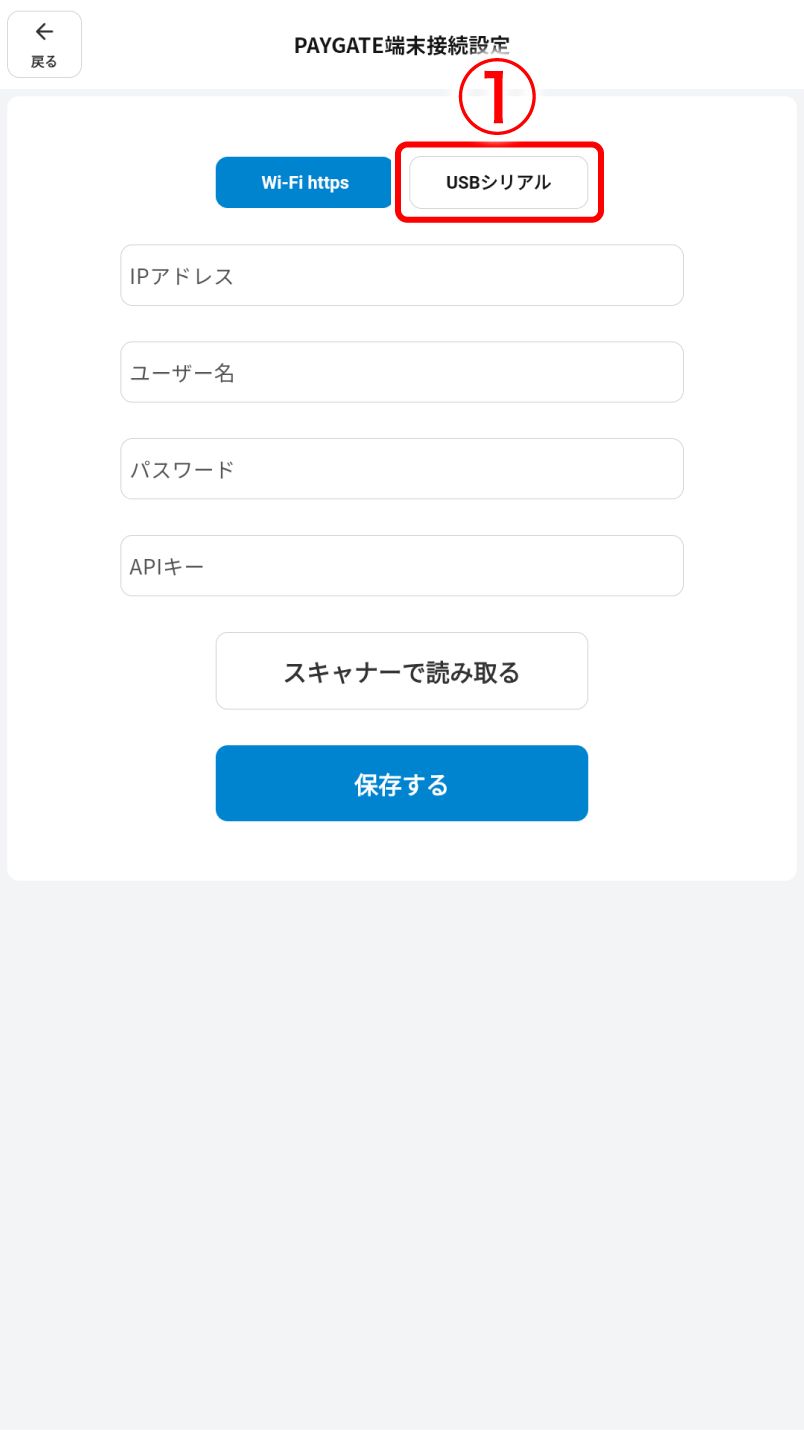Read settings using the scanner button
Viewport: 804px width, 1430px height.
402,671
